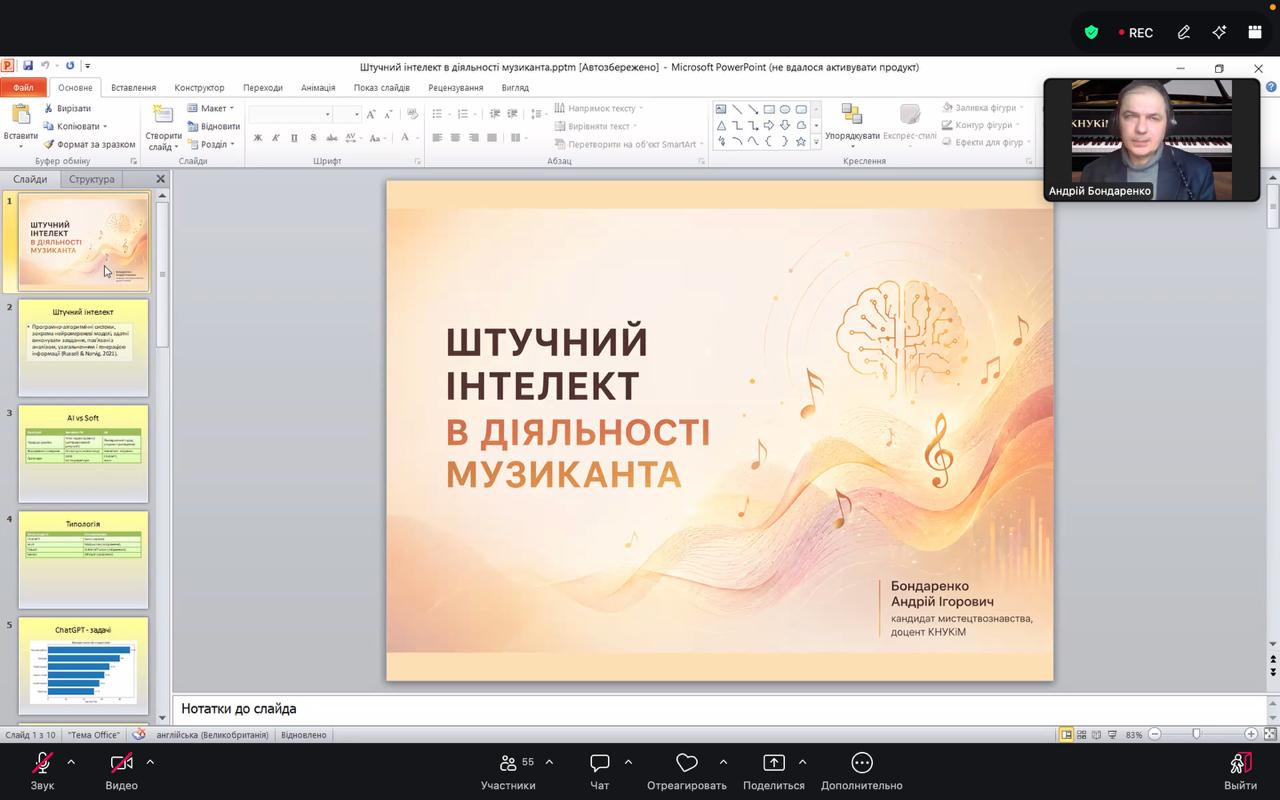Switch to the Вставлення ribbon tab

(133, 88)
